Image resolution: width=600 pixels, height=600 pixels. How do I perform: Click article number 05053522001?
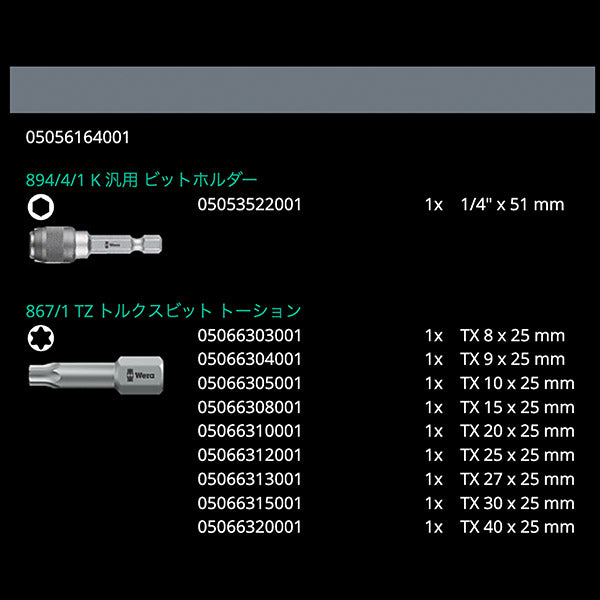[249, 205]
